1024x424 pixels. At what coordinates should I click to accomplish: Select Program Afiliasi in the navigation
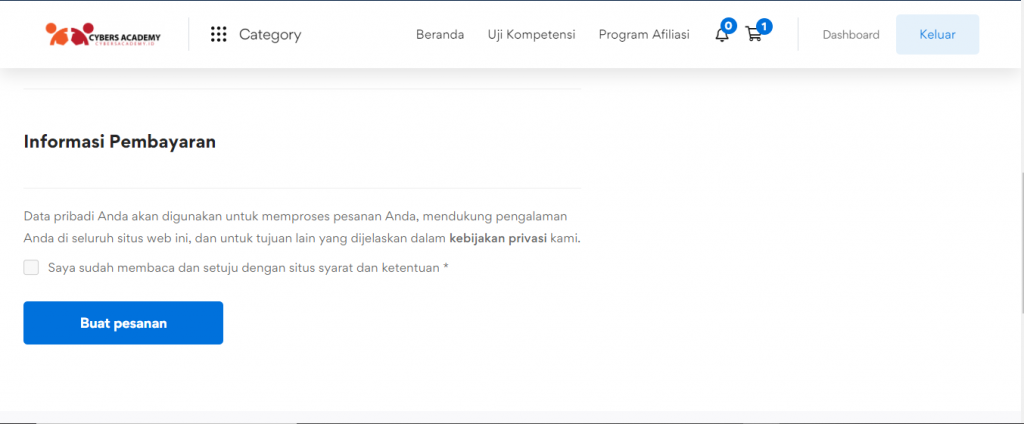pos(644,35)
